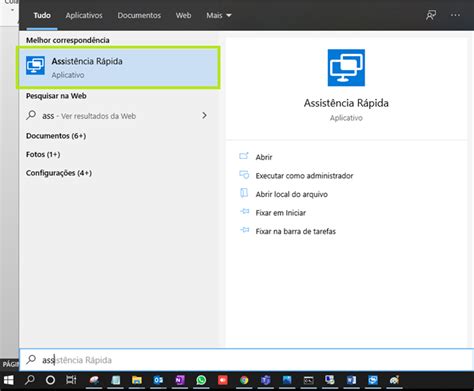This screenshot has width=474, height=391.
Task: Open Google Chrome from the taskbar
Action: 244,380
